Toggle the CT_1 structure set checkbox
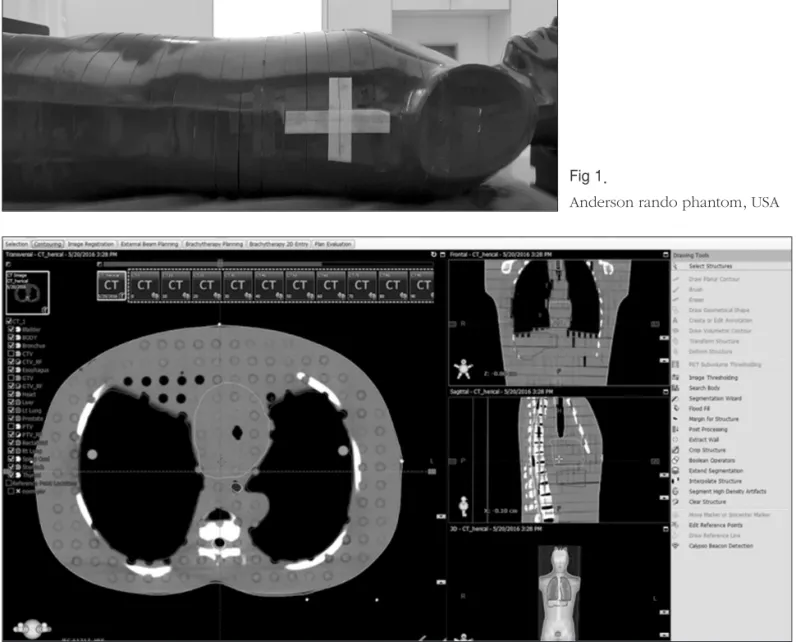Screen dimensions: 796x642 [9, 321]
